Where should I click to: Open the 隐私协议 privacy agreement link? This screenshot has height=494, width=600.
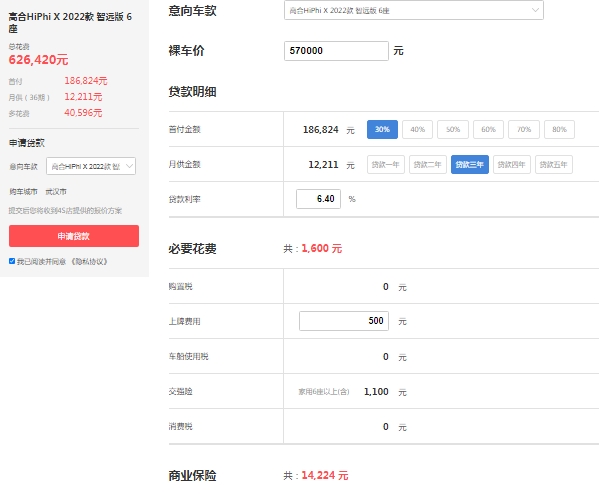coord(88,261)
